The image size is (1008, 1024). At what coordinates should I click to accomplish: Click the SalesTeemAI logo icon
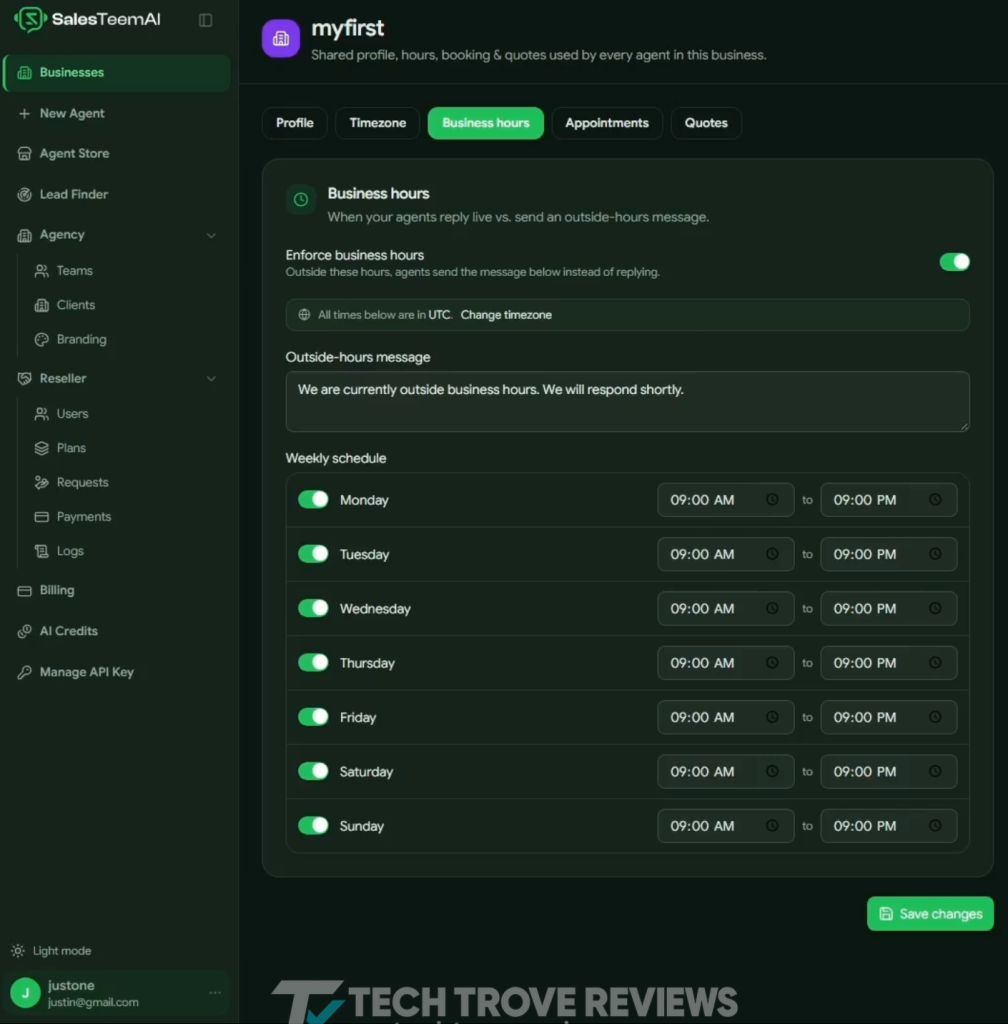pos(29,20)
